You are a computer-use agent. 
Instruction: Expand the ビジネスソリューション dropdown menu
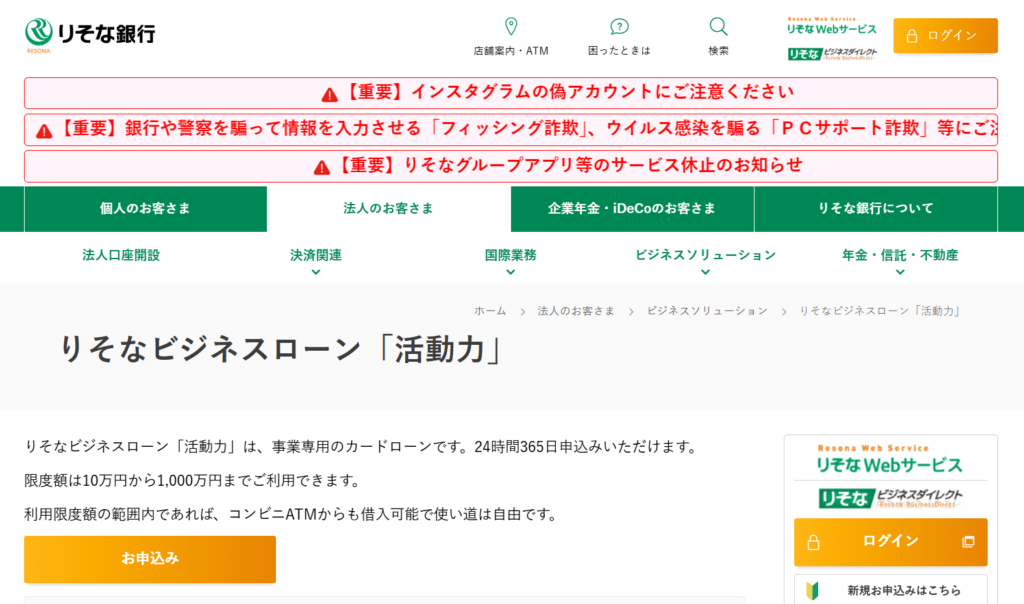(x=705, y=261)
